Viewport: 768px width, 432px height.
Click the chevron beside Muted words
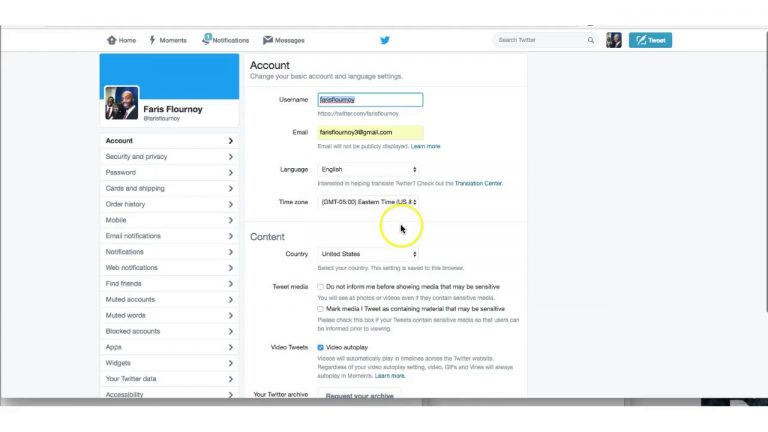pyautogui.click(x=230, y=315)
